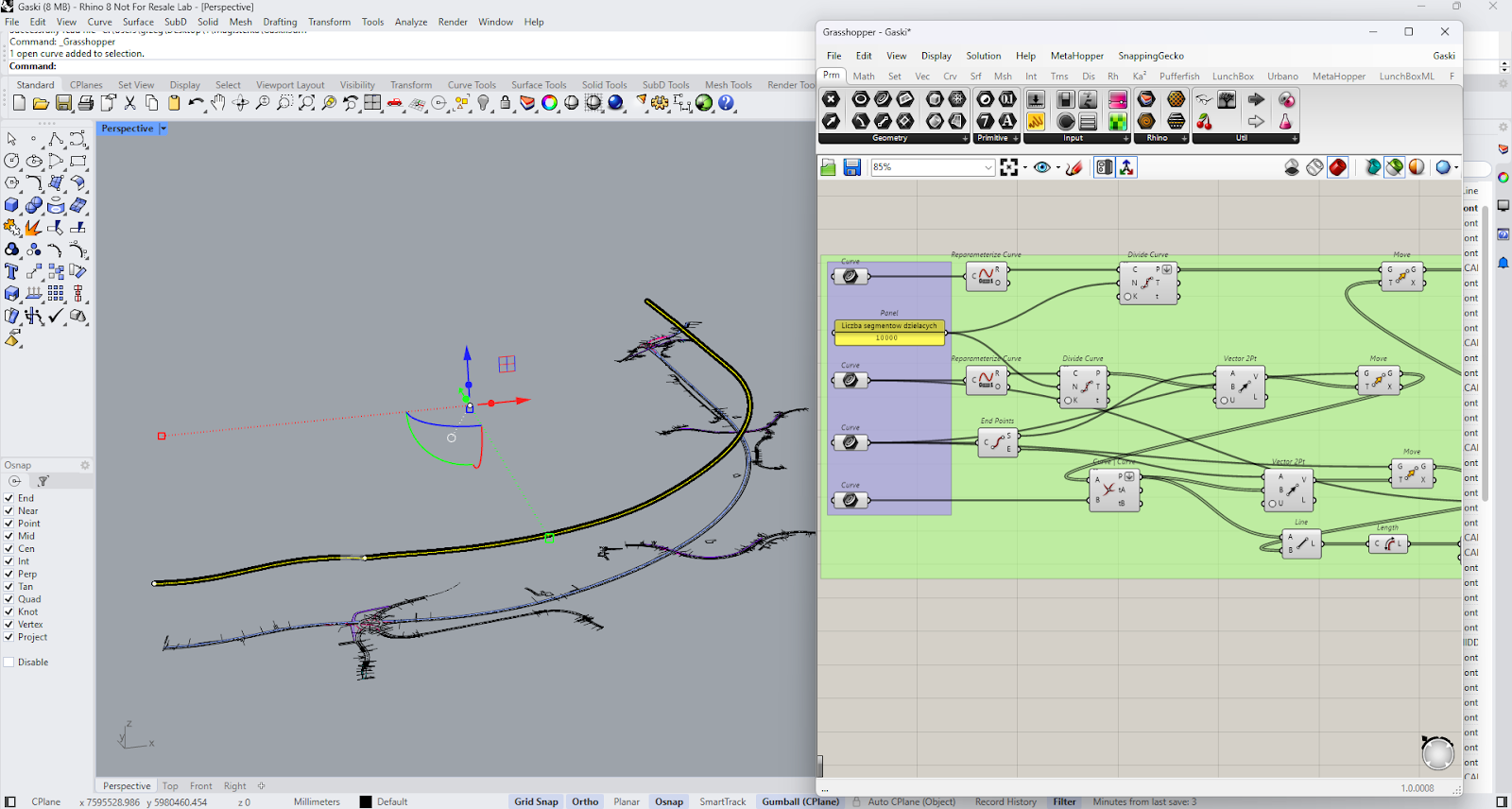Screen dimensions: 1512x809
Task: Toggle Ortho mode in the status bar
Action: [x=585, y=801]
